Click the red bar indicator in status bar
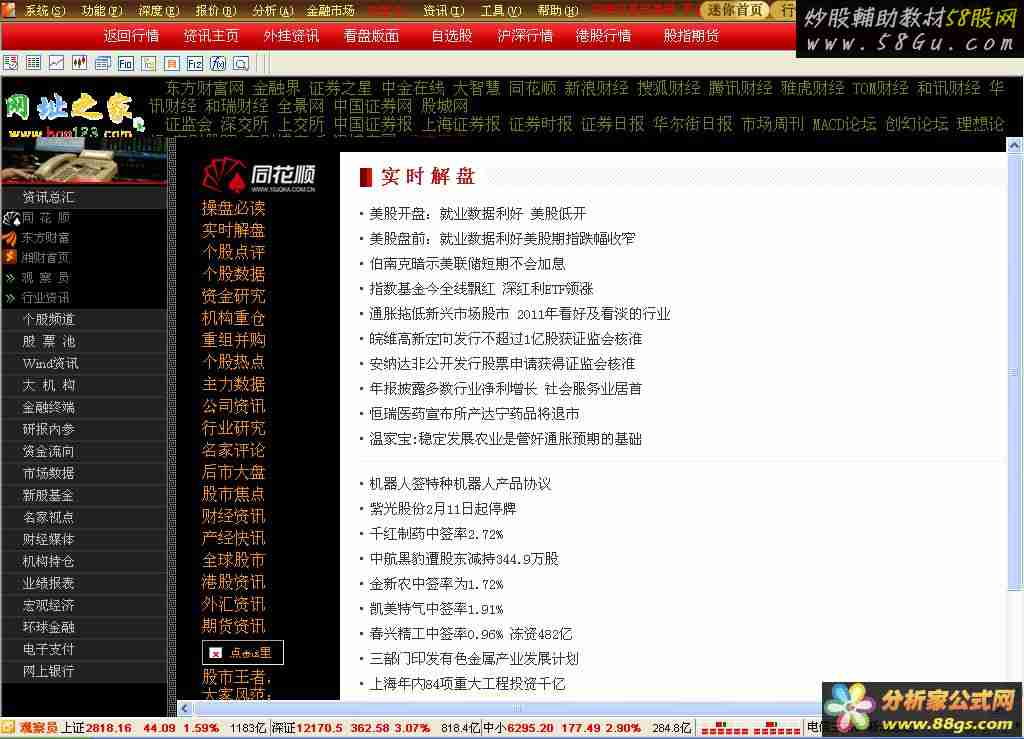The height and width of the screenshot is (739, 1024). (750, 728)
